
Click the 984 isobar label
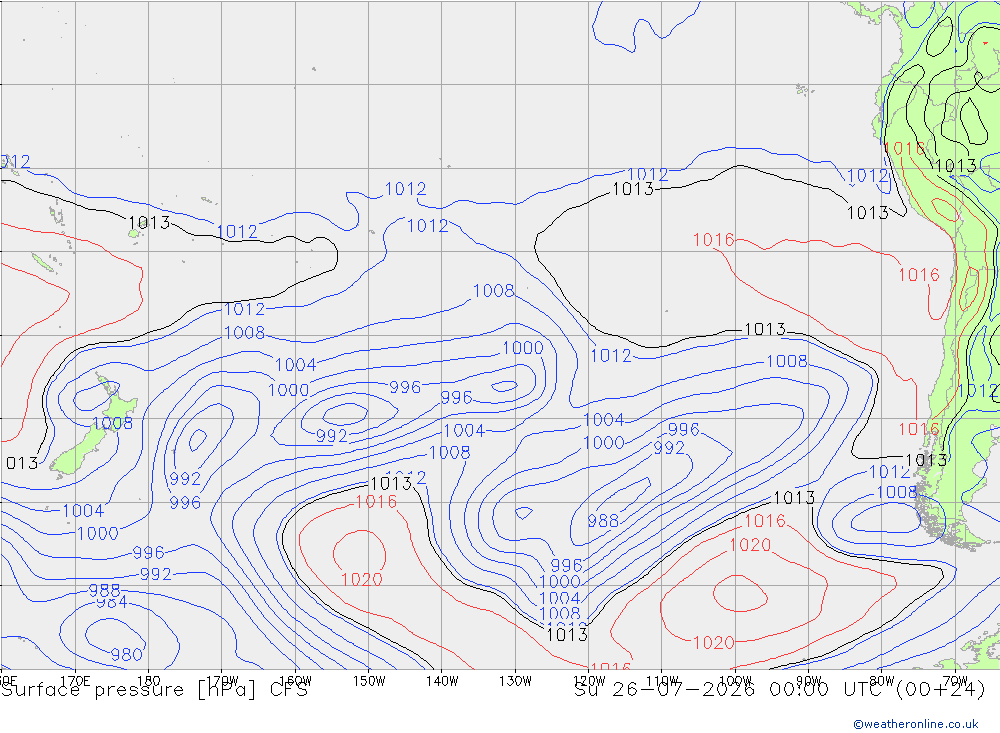tap(112, 603)
